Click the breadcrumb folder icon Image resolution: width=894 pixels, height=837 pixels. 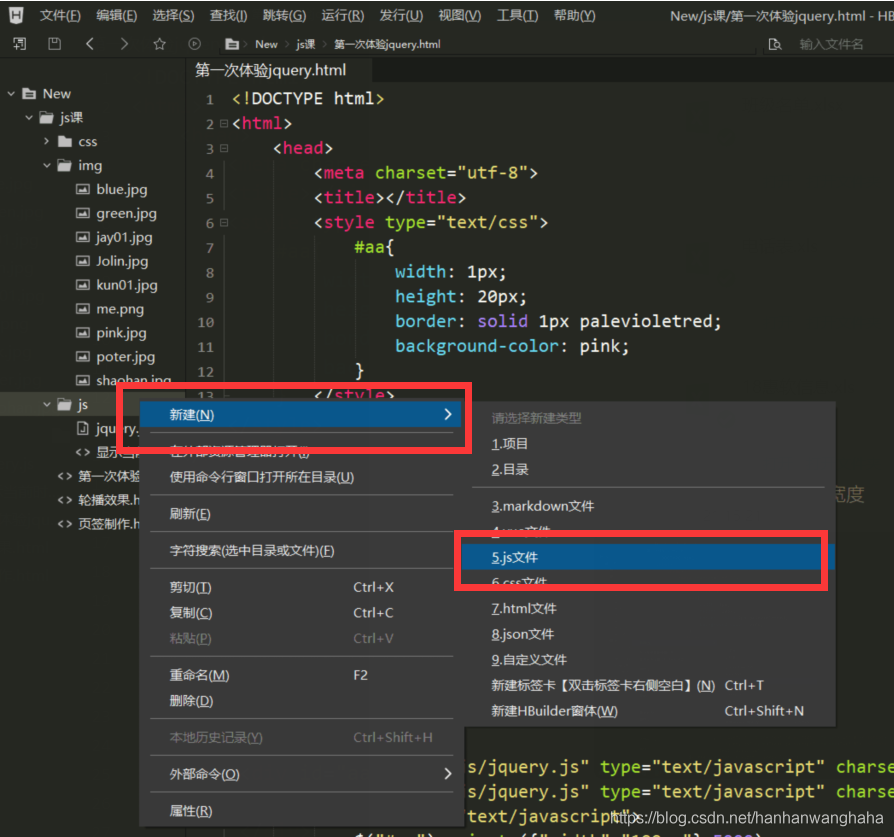pyautogui.click(x=231, y=44)
